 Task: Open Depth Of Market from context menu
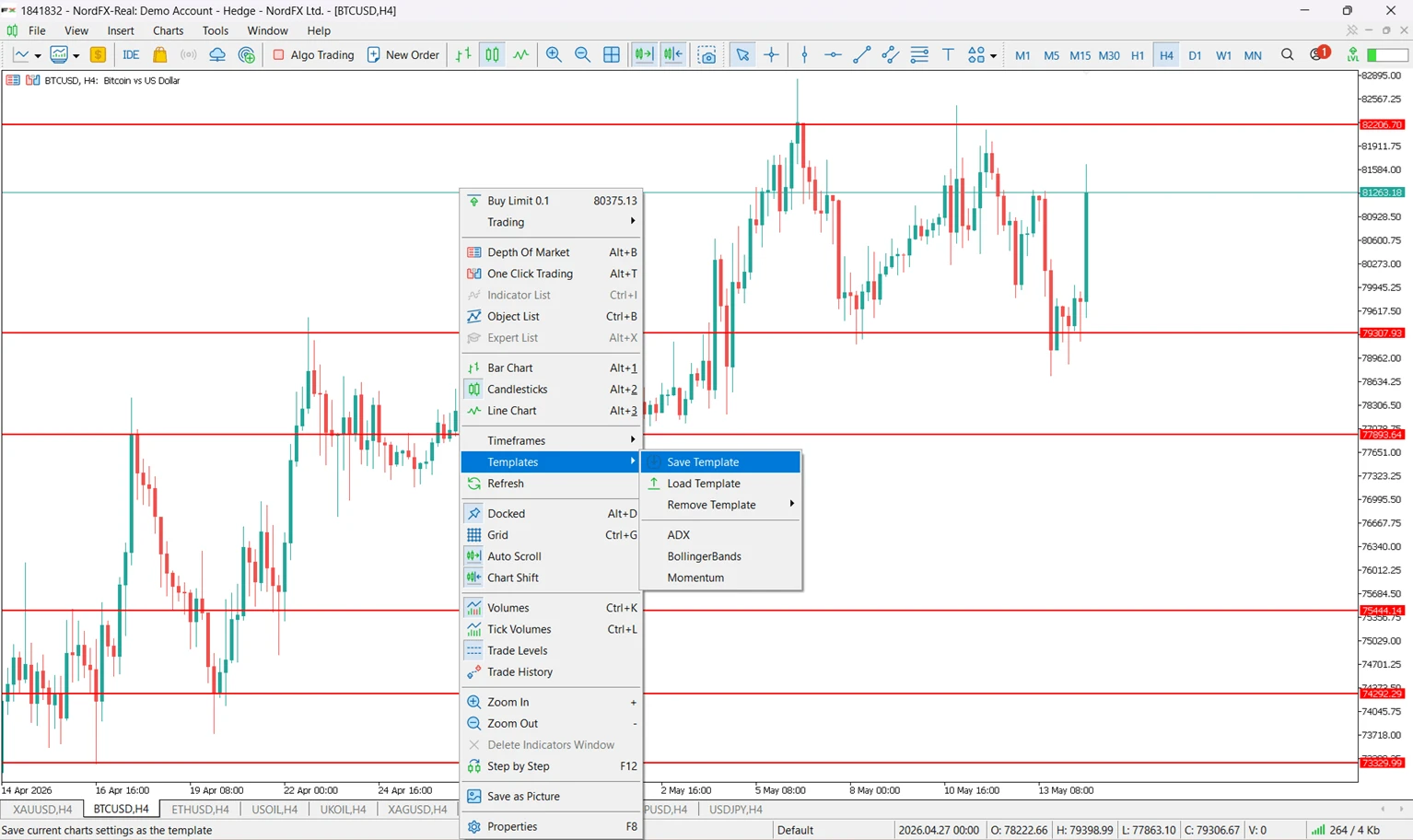point(551,252)
